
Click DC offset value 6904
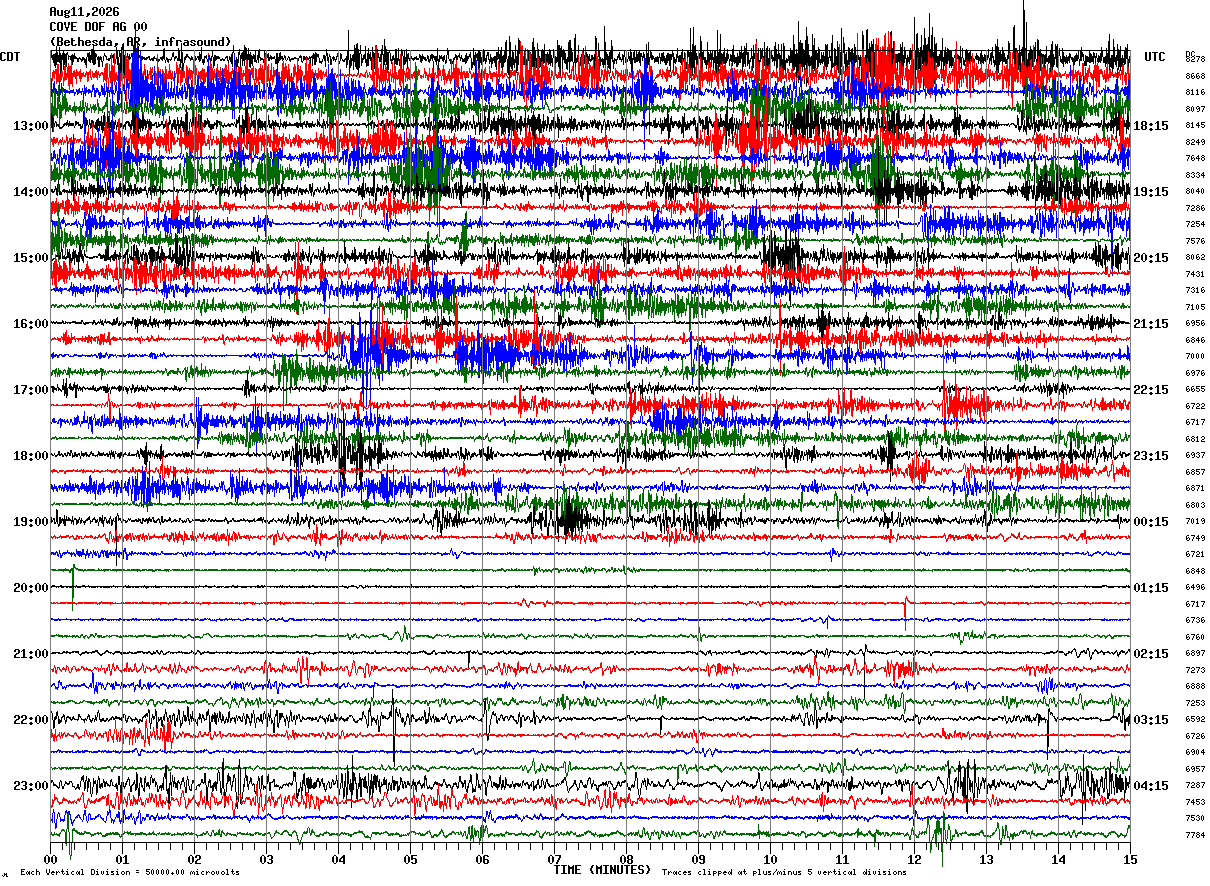click(x=1195, y=752)
